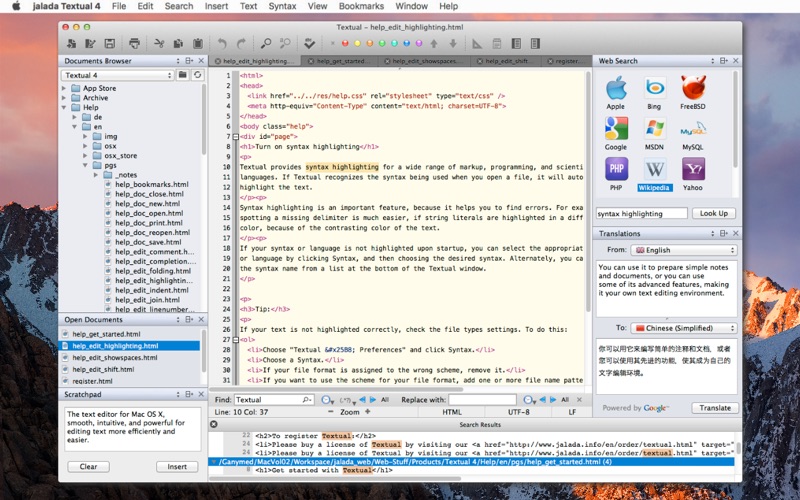Open help_edit_shift.html in Open Documents
This screenshot has width=800, height=500.
pyautogui.click(x=103, y=369)
